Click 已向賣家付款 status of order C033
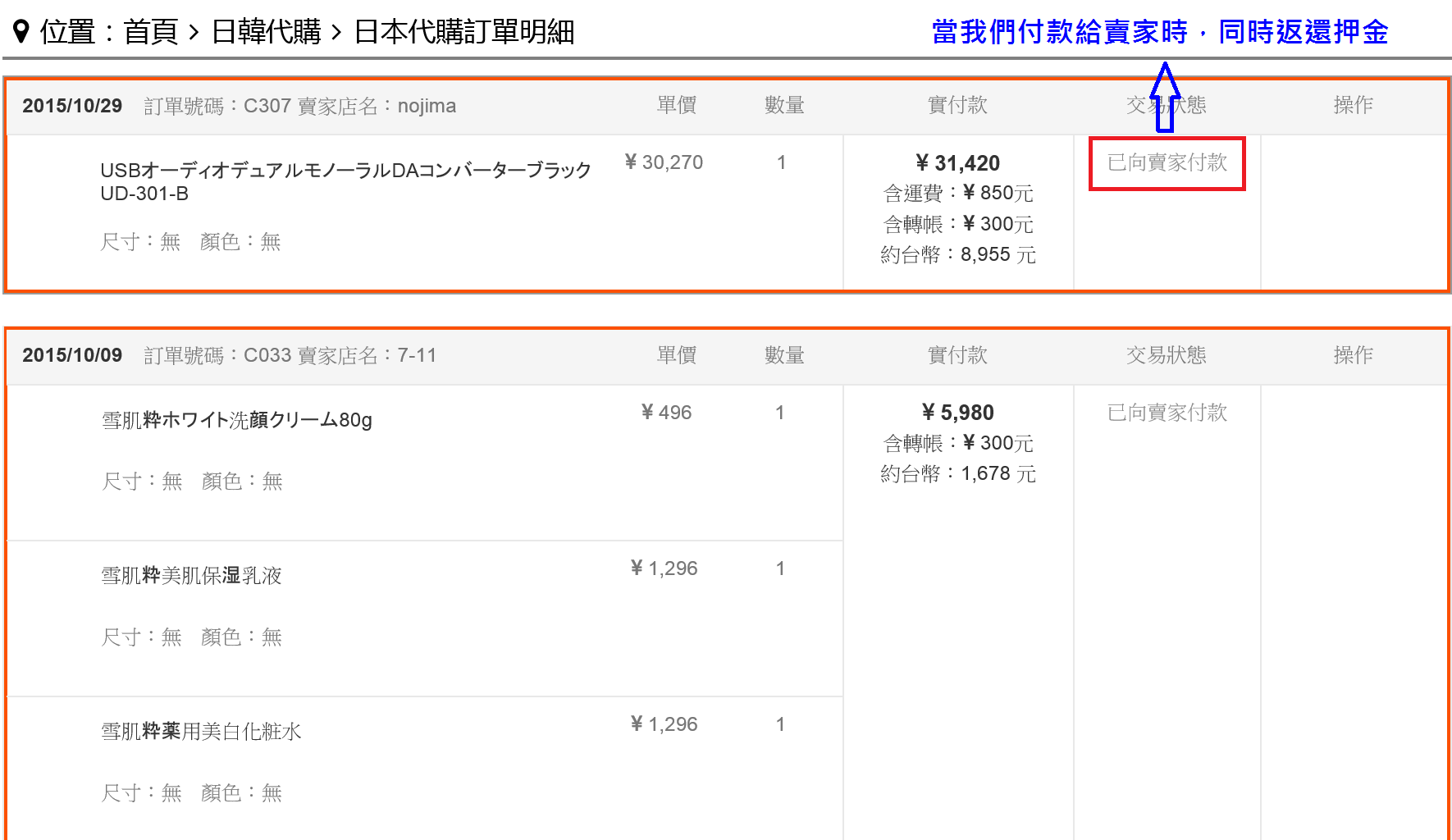This screenshot has width=1452, height=840. point(1167,413)
